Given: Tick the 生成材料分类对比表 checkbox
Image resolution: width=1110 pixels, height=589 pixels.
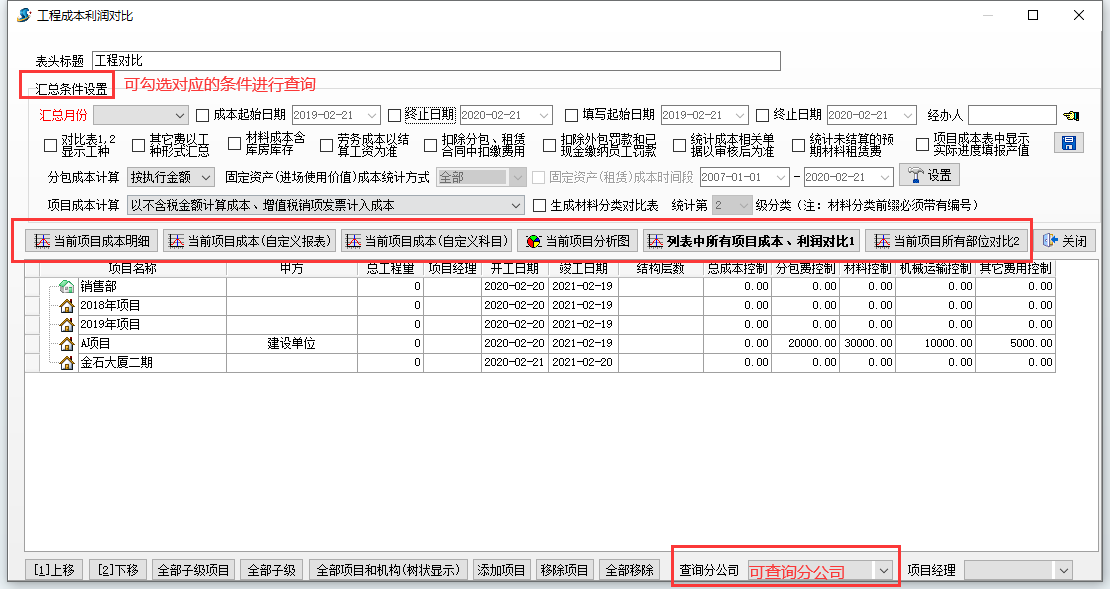Looking at the screenshot, I should [540, 206].
